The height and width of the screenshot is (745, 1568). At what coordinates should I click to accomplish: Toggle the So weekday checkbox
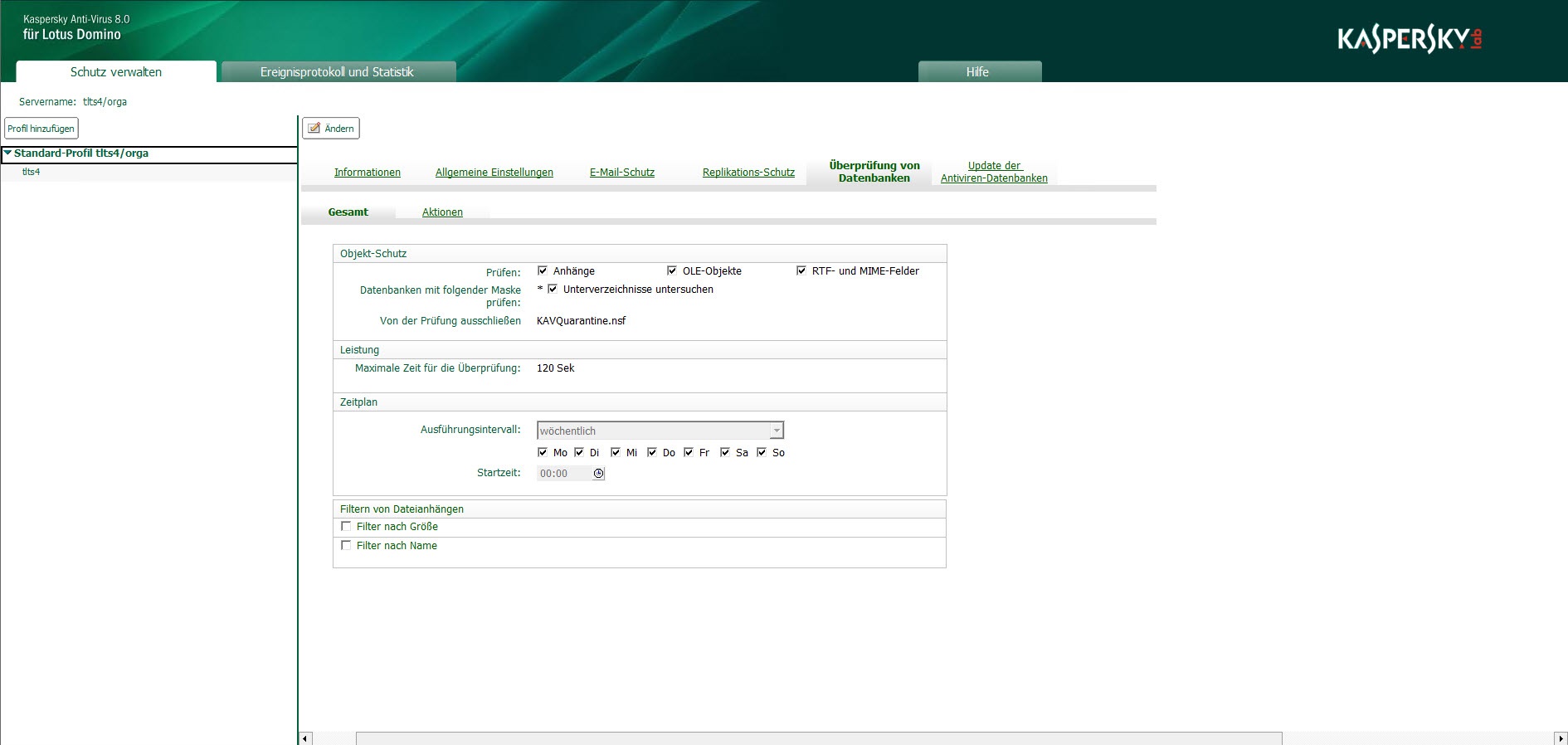[762, 452]
